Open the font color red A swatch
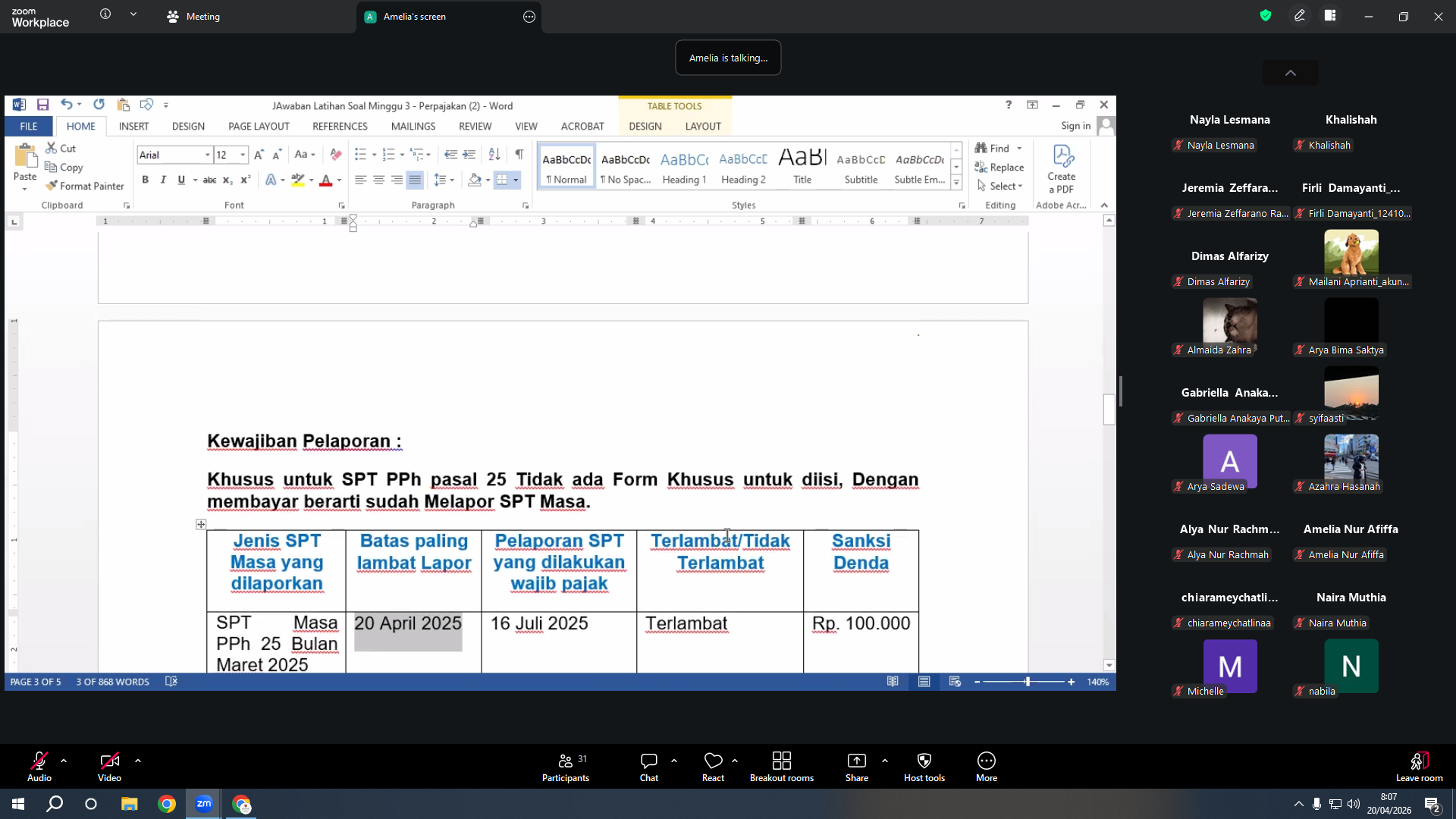This screenshot has width=1456, height=819. pyautogui.click(x=325, y=180)
